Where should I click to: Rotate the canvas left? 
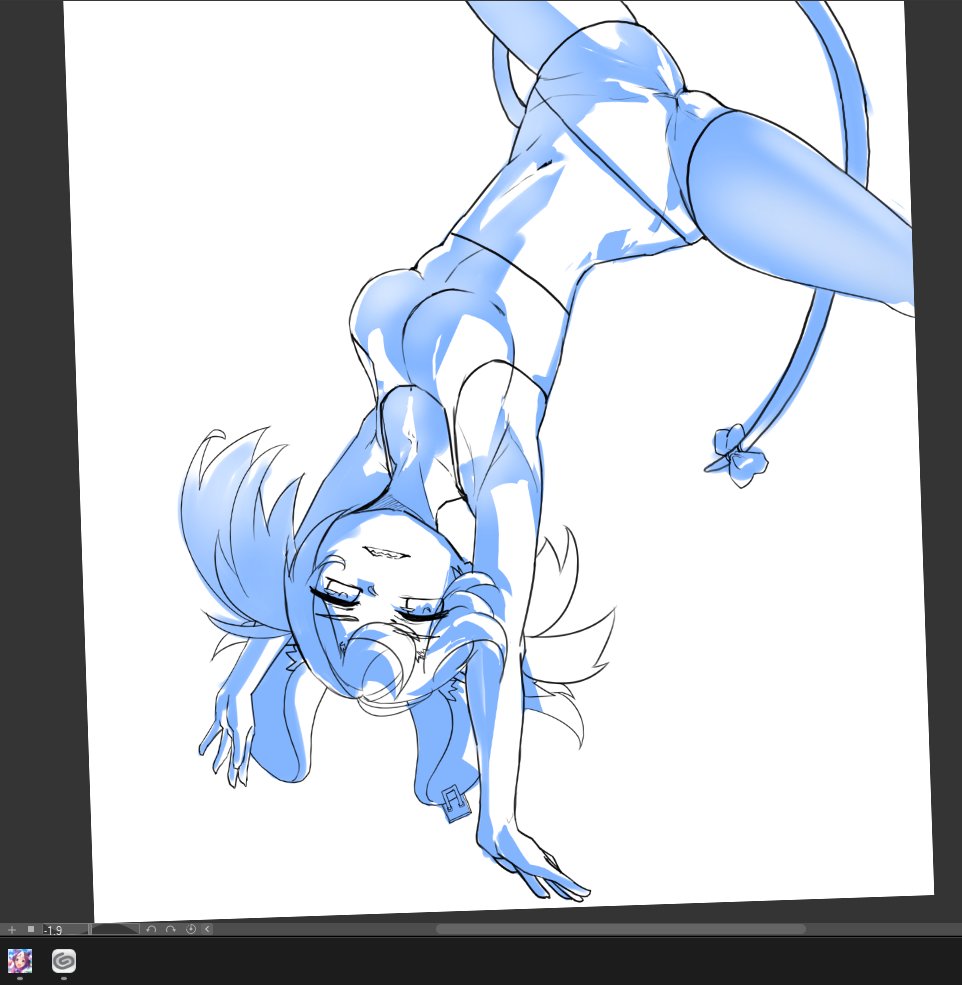coord(151,929)
